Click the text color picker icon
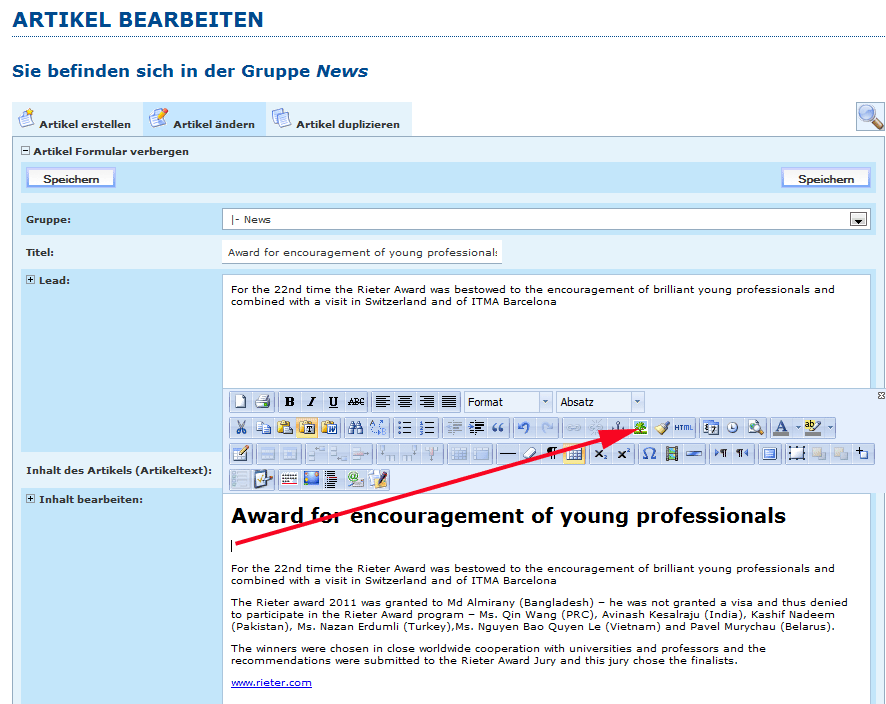This screenshot has height=704, width=886. coord(781,428)
